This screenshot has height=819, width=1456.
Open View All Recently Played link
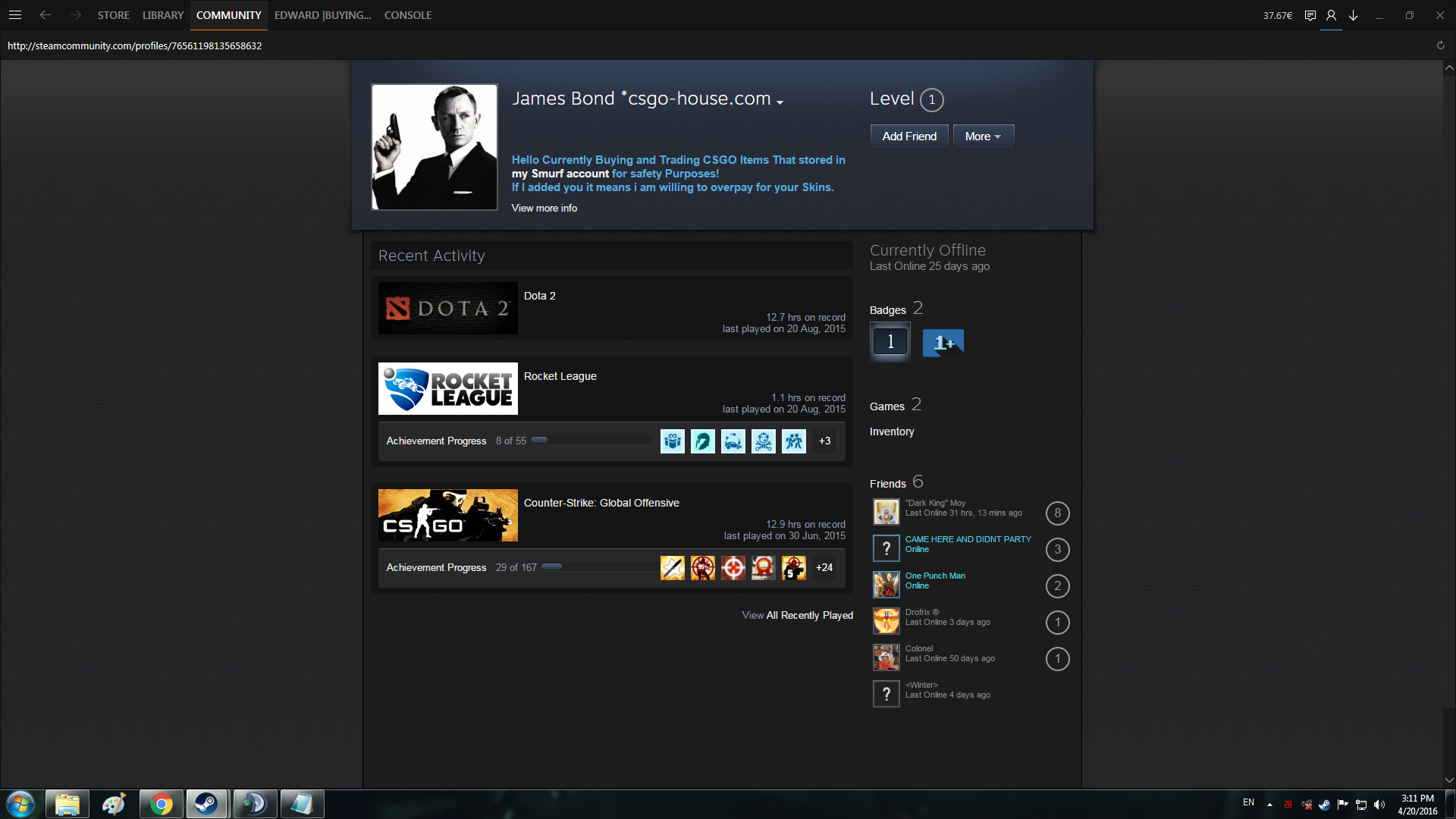[797, 615]
